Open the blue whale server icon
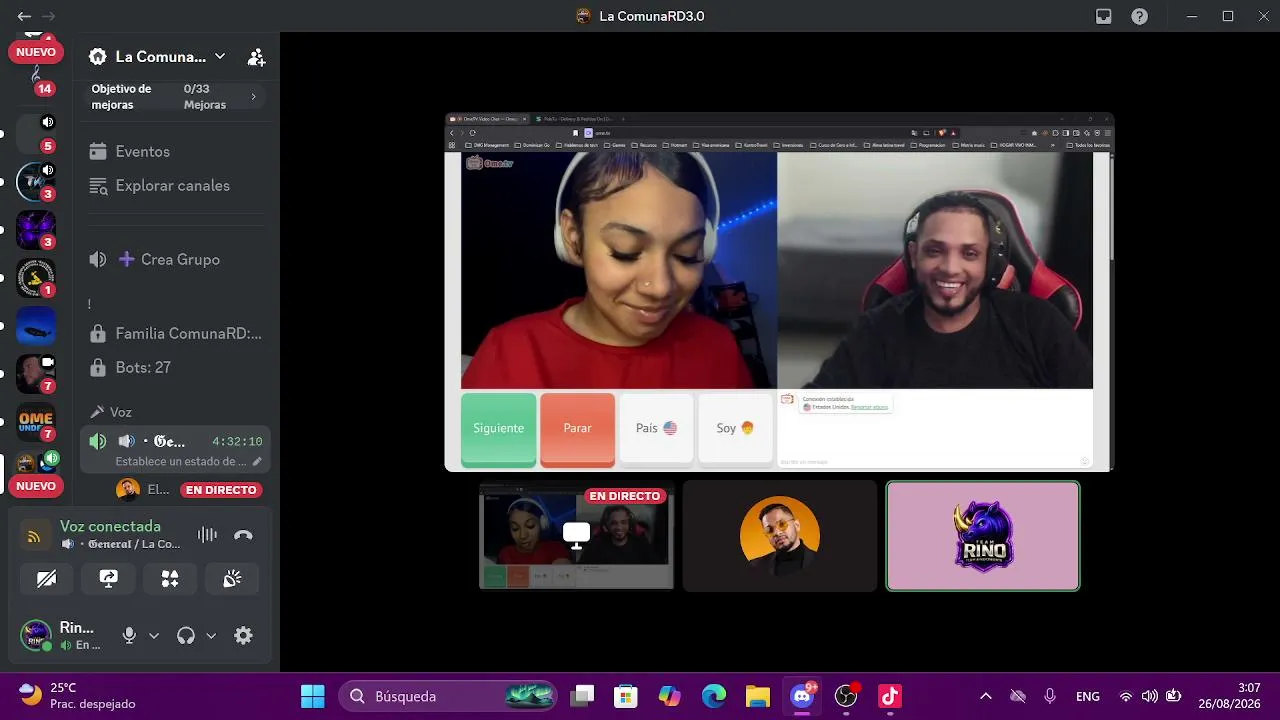This screenshot has width=1280, height=720. click(x=36, y=326)
